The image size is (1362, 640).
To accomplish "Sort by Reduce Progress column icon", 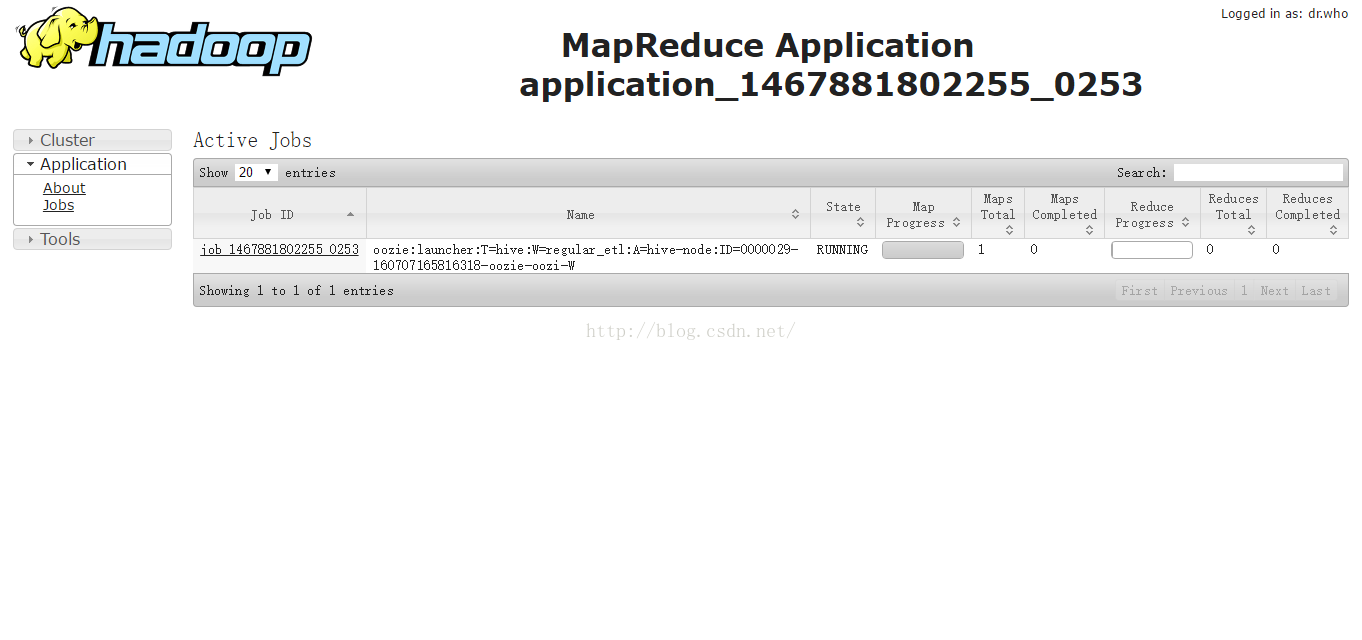I will [x=1185, y=223].
